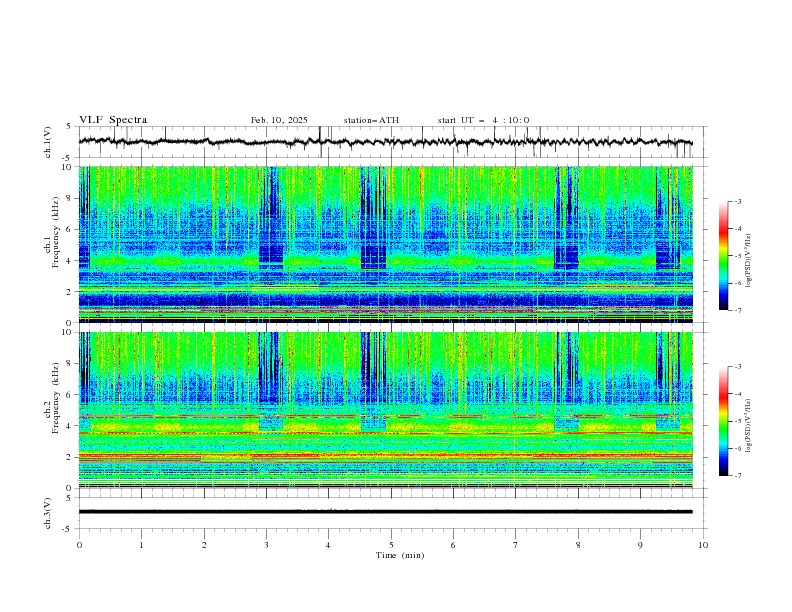792x612 pixels.
Task: Click the time axis tick label '3'
Action: point(266,545)
